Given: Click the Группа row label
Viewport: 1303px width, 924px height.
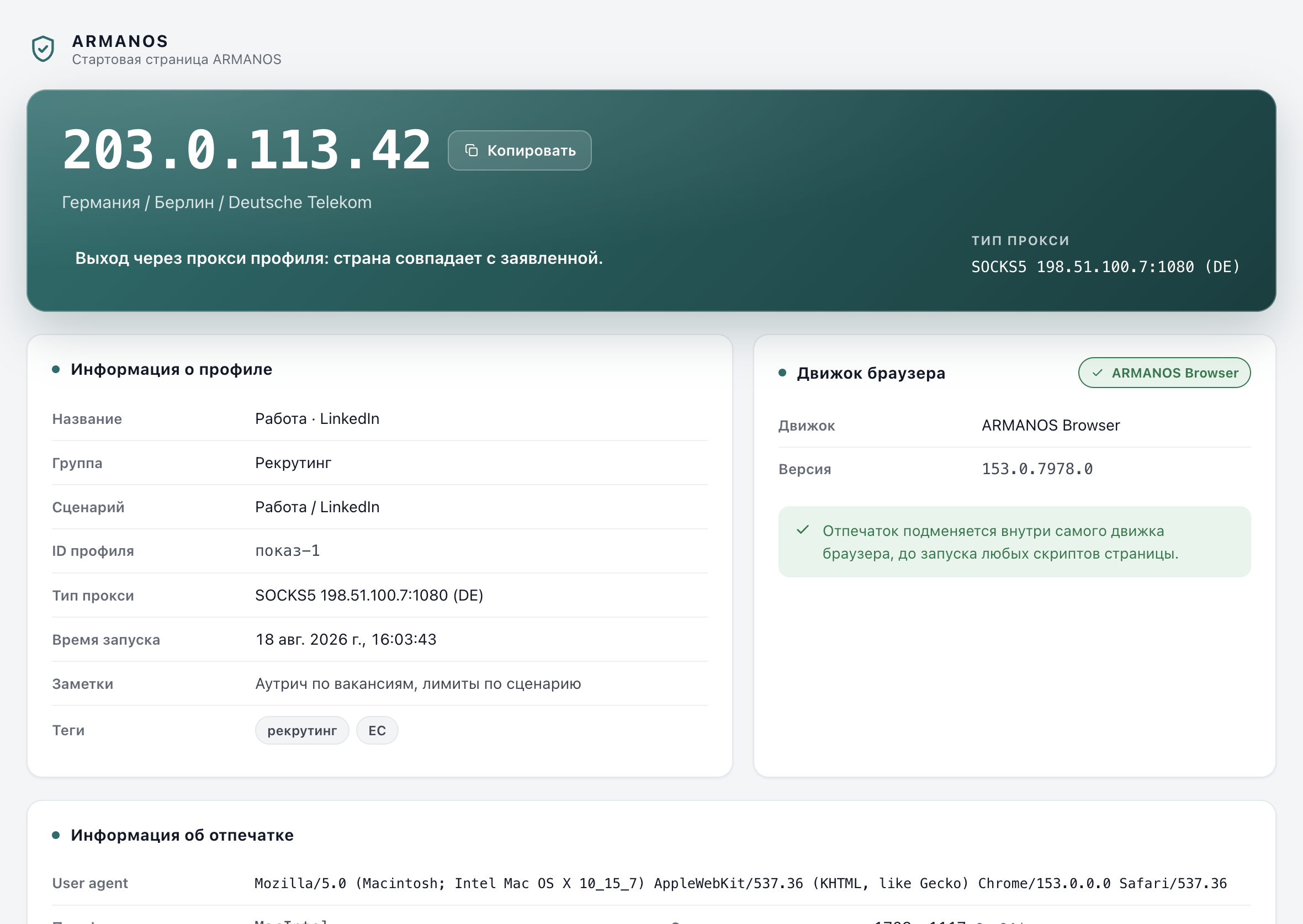Looking at the screenshot, I should [77, 463].
